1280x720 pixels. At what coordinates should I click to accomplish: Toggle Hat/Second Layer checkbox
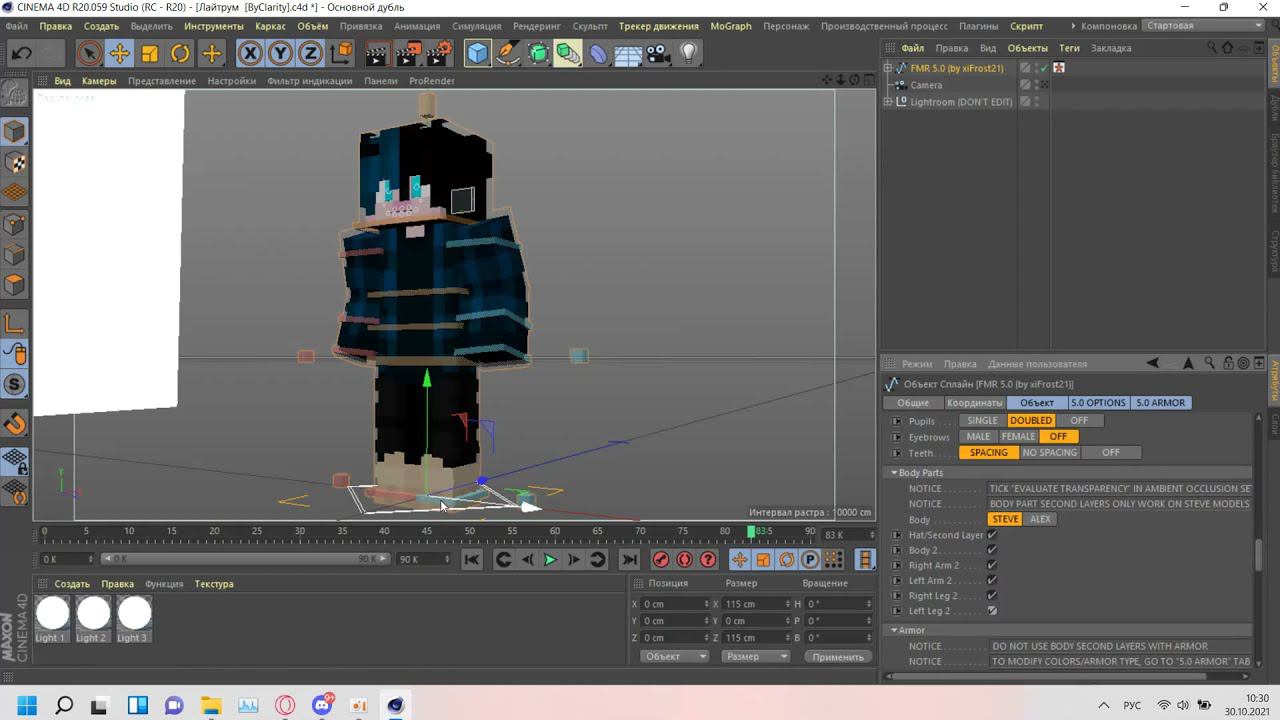(x=992, y=535)
